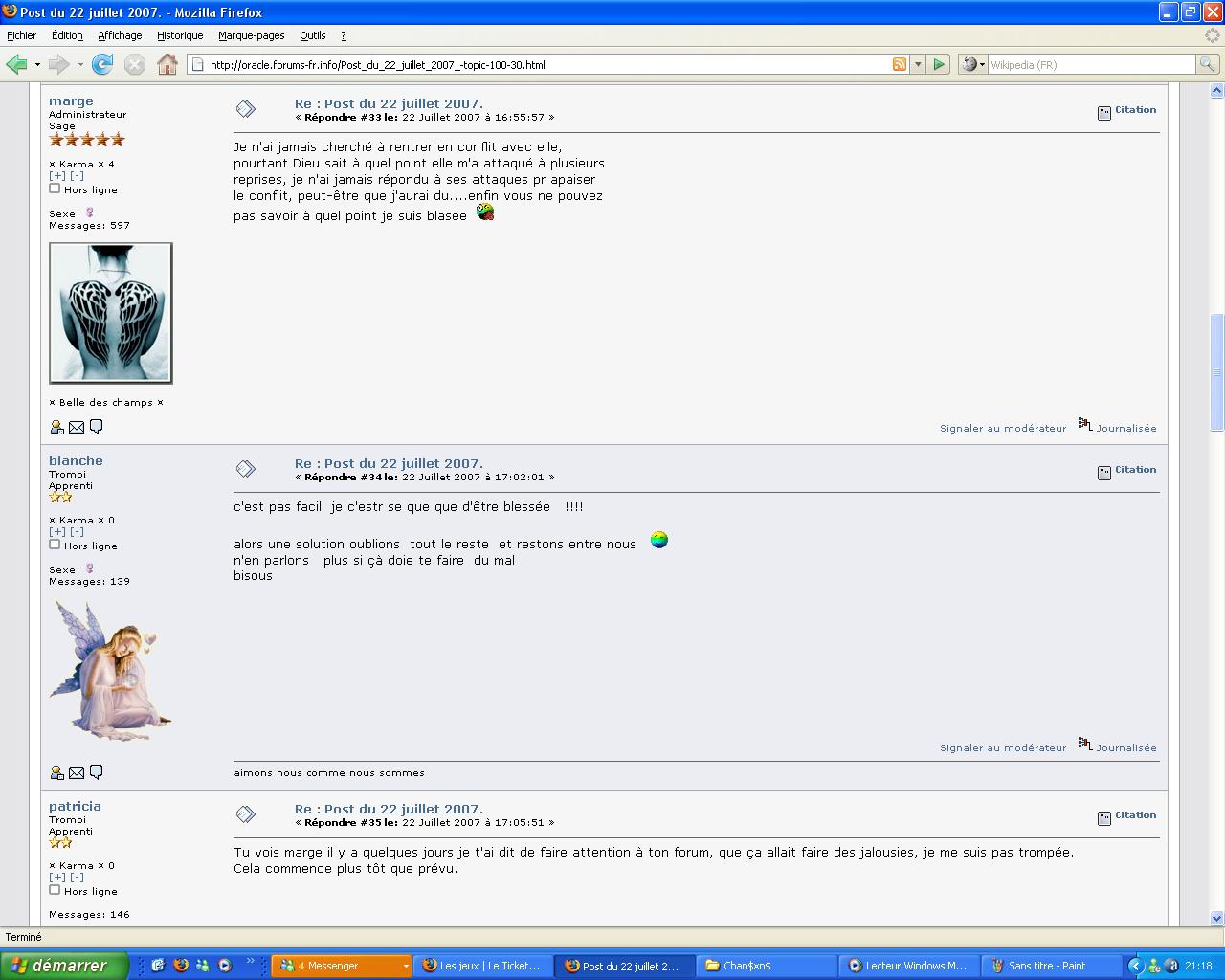1225x980 pixels.
Task: Click the post icon of reply #34
Action: tap(246, 468)
